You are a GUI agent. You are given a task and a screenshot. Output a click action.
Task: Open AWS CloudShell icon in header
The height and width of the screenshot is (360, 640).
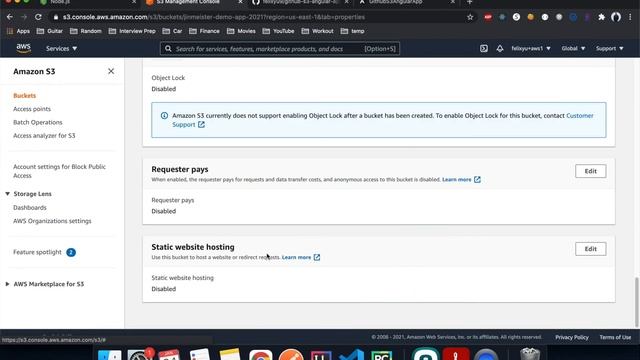[x=484, y=49]
